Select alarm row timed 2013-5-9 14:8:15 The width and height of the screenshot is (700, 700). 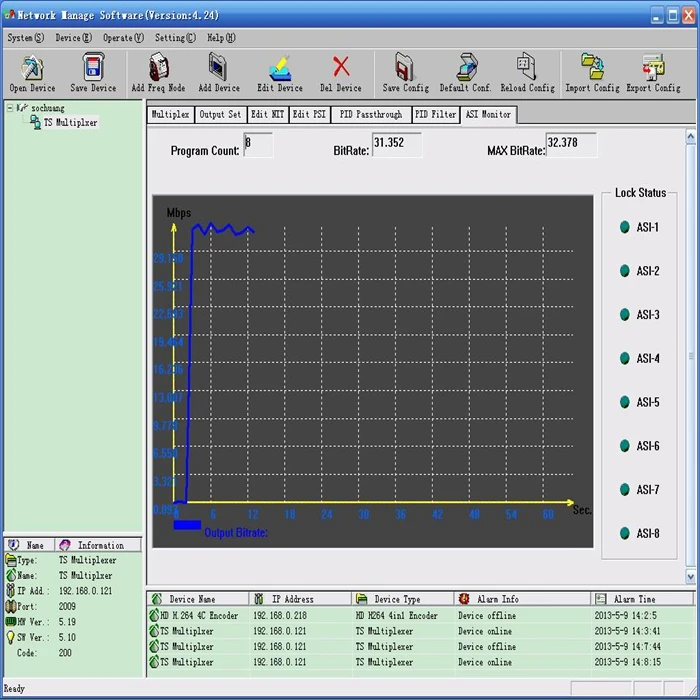point(421,662)
